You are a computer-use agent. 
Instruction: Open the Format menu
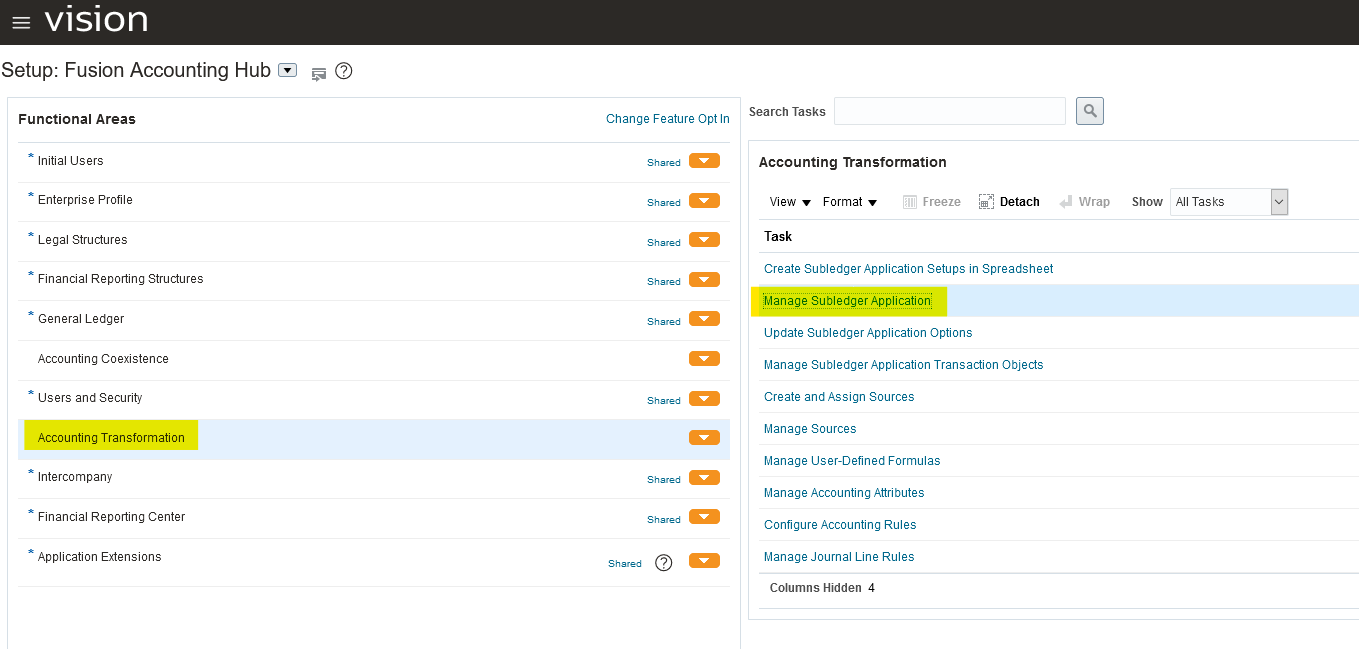point(849,202)
